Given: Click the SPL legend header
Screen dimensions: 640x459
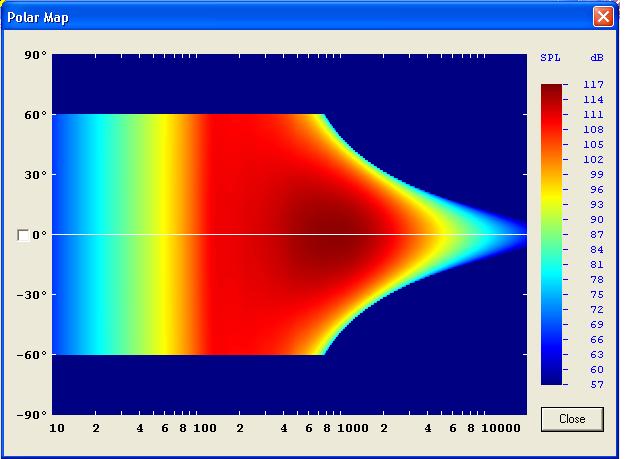Looking at the screenshot, I should pyautogui.click(x=550, y=58).
